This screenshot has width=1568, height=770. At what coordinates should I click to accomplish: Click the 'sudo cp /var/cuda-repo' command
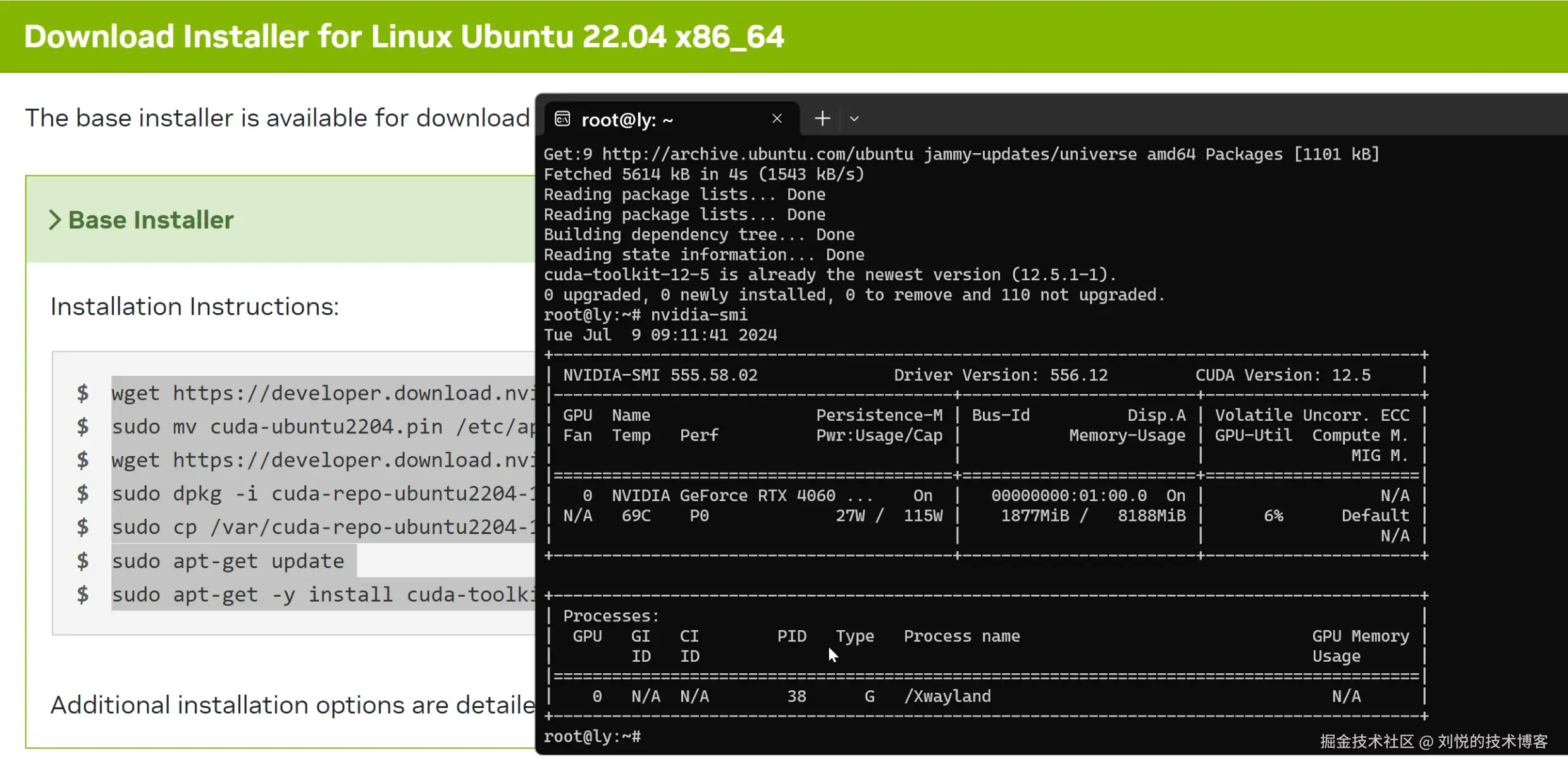pyautogui.click(x=323, y=527)
